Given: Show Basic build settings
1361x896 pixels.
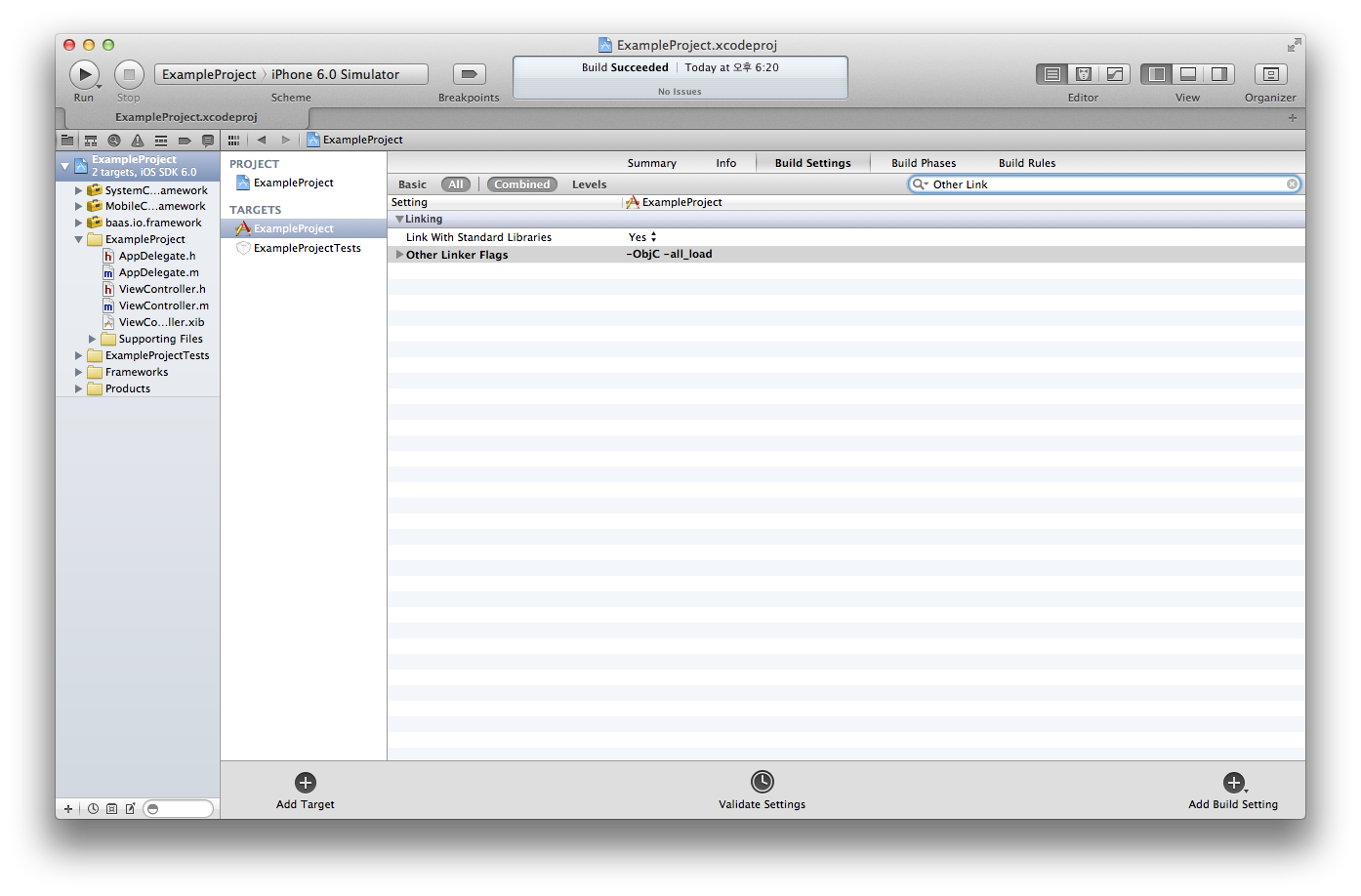Looking at the screenshot, I should (x=412, y=184).
